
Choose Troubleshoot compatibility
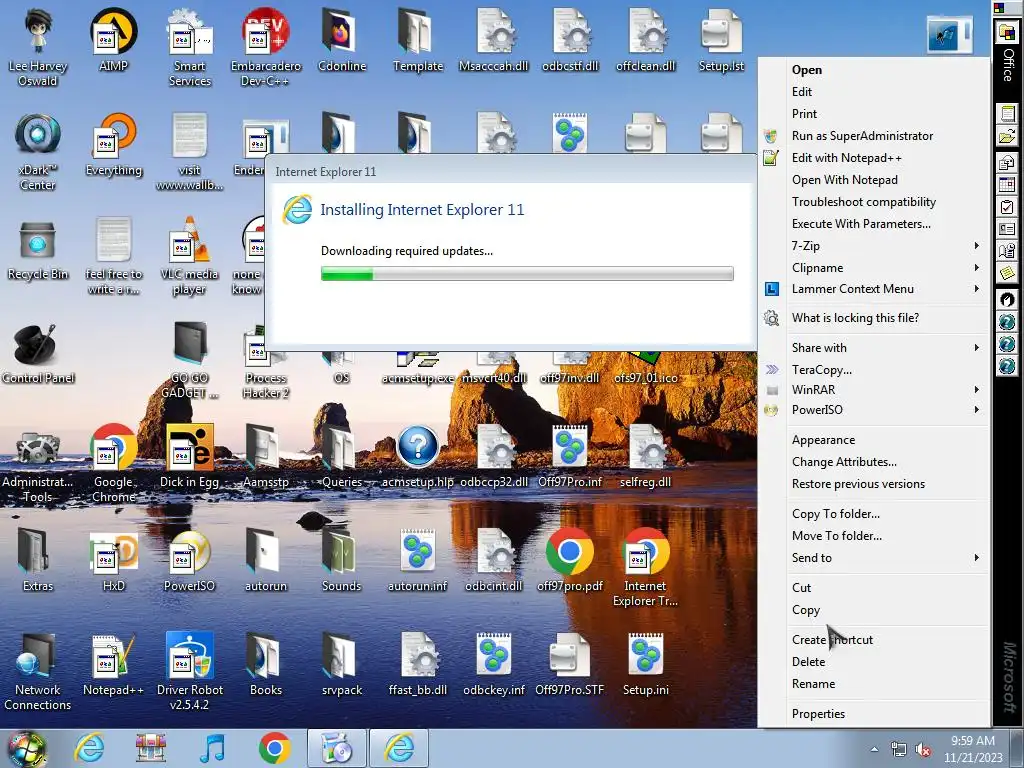(874, 202)
